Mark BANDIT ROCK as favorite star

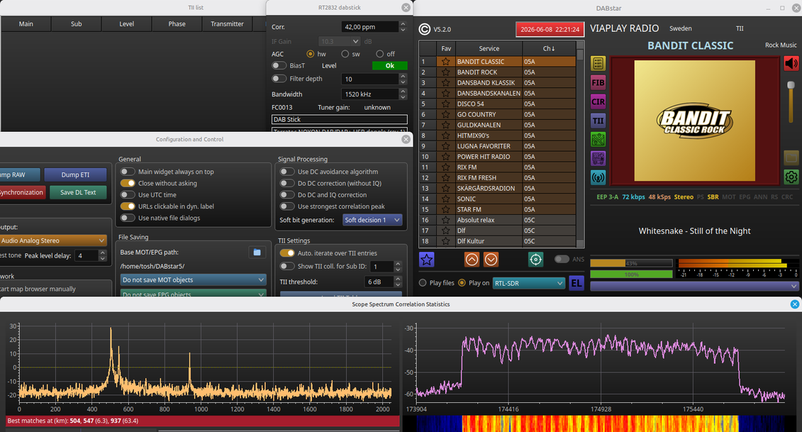(x=446, y=72)
